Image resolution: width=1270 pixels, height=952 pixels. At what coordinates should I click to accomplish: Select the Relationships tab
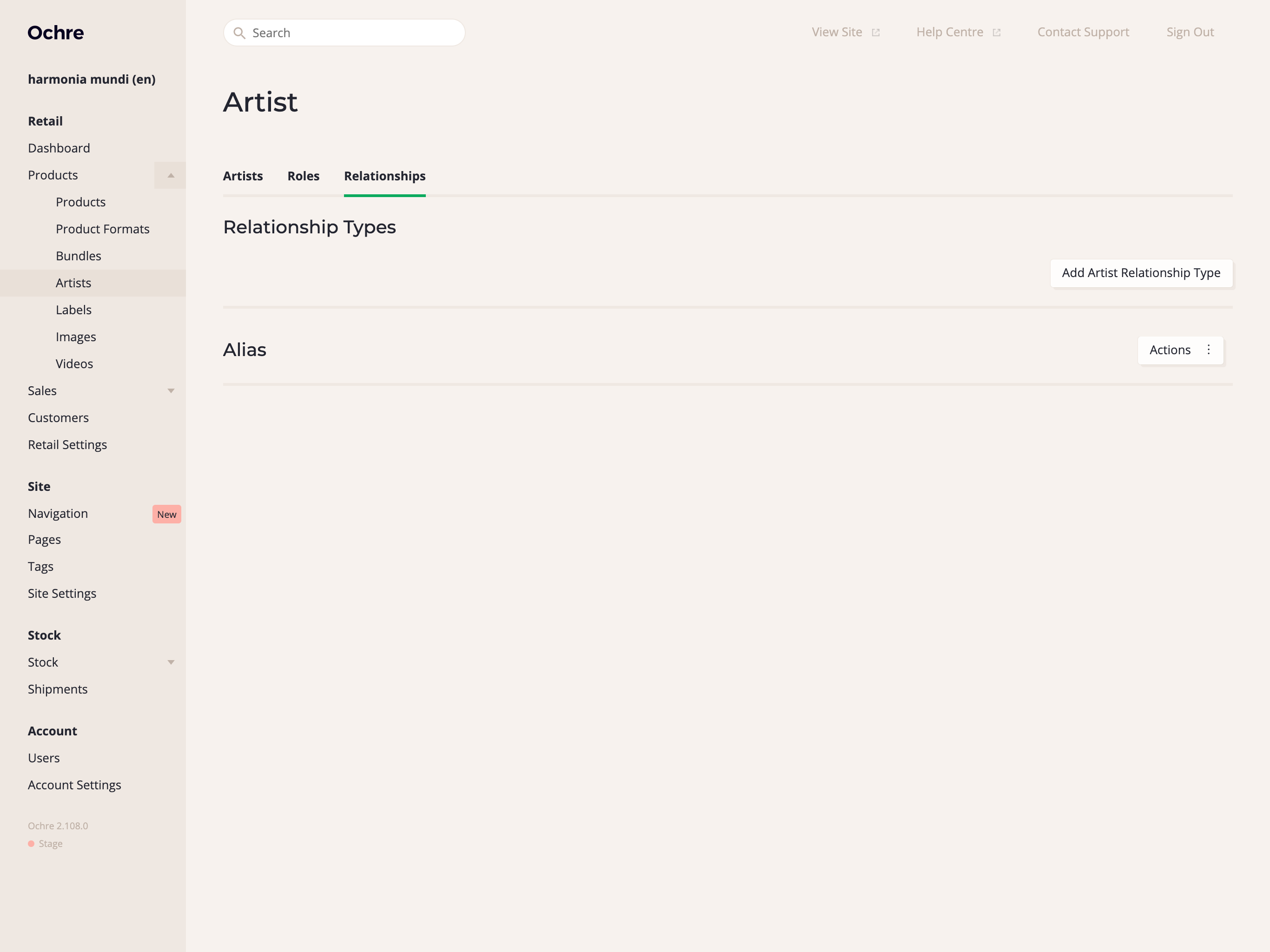click(x=385, y=176)
